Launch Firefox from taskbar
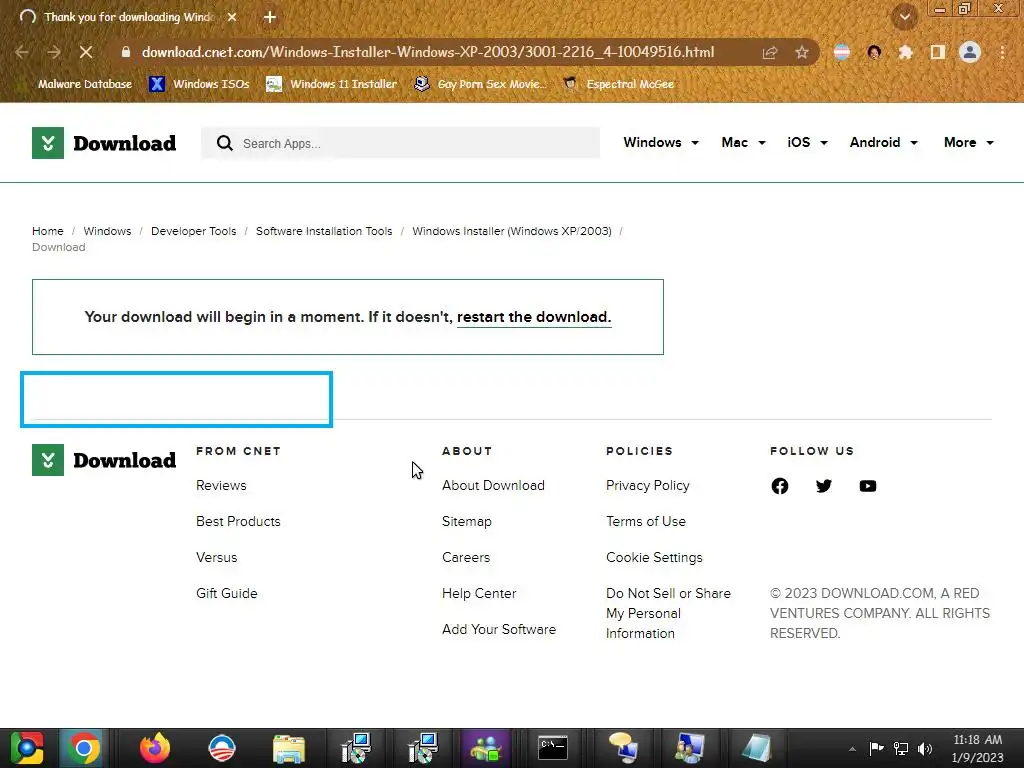 pos(155,748)
